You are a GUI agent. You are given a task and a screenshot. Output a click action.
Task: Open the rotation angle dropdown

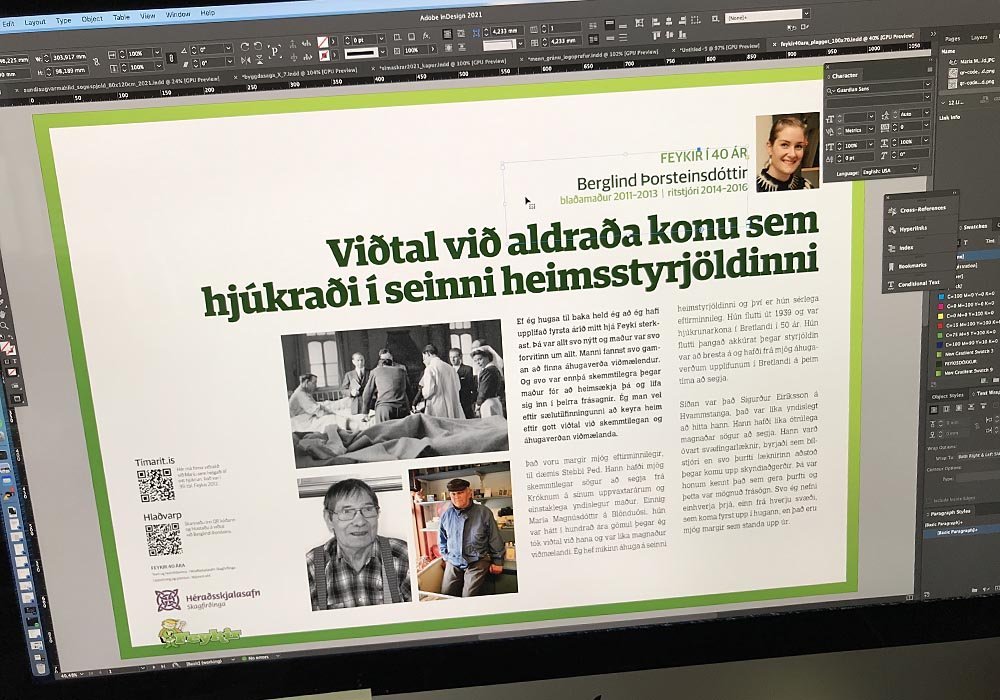click(228, 48)
